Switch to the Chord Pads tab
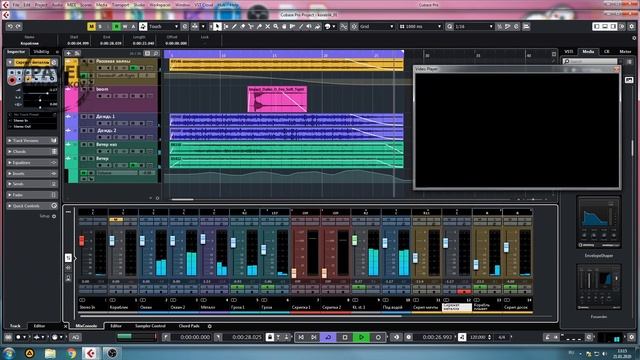The width and height of the screenshot is (640, 360). click(x=189, y=326)
